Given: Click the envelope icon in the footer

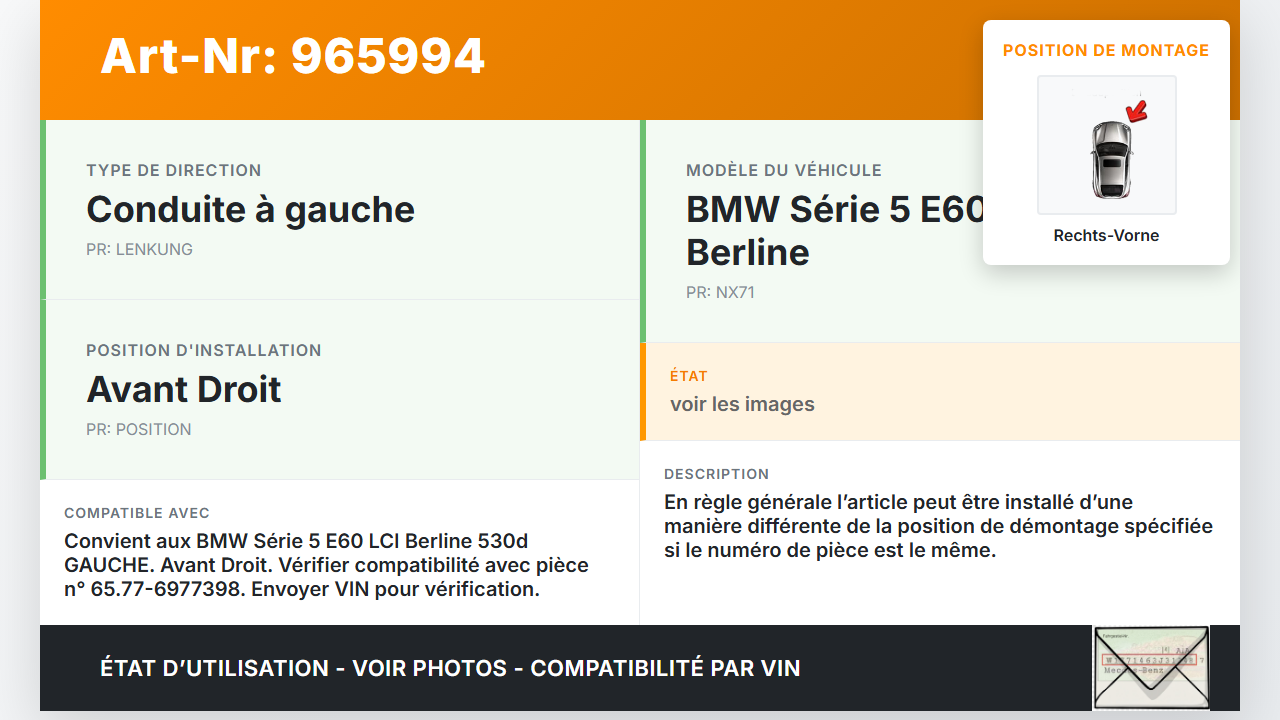Looking at the screenshot, I should (1151, 668).
